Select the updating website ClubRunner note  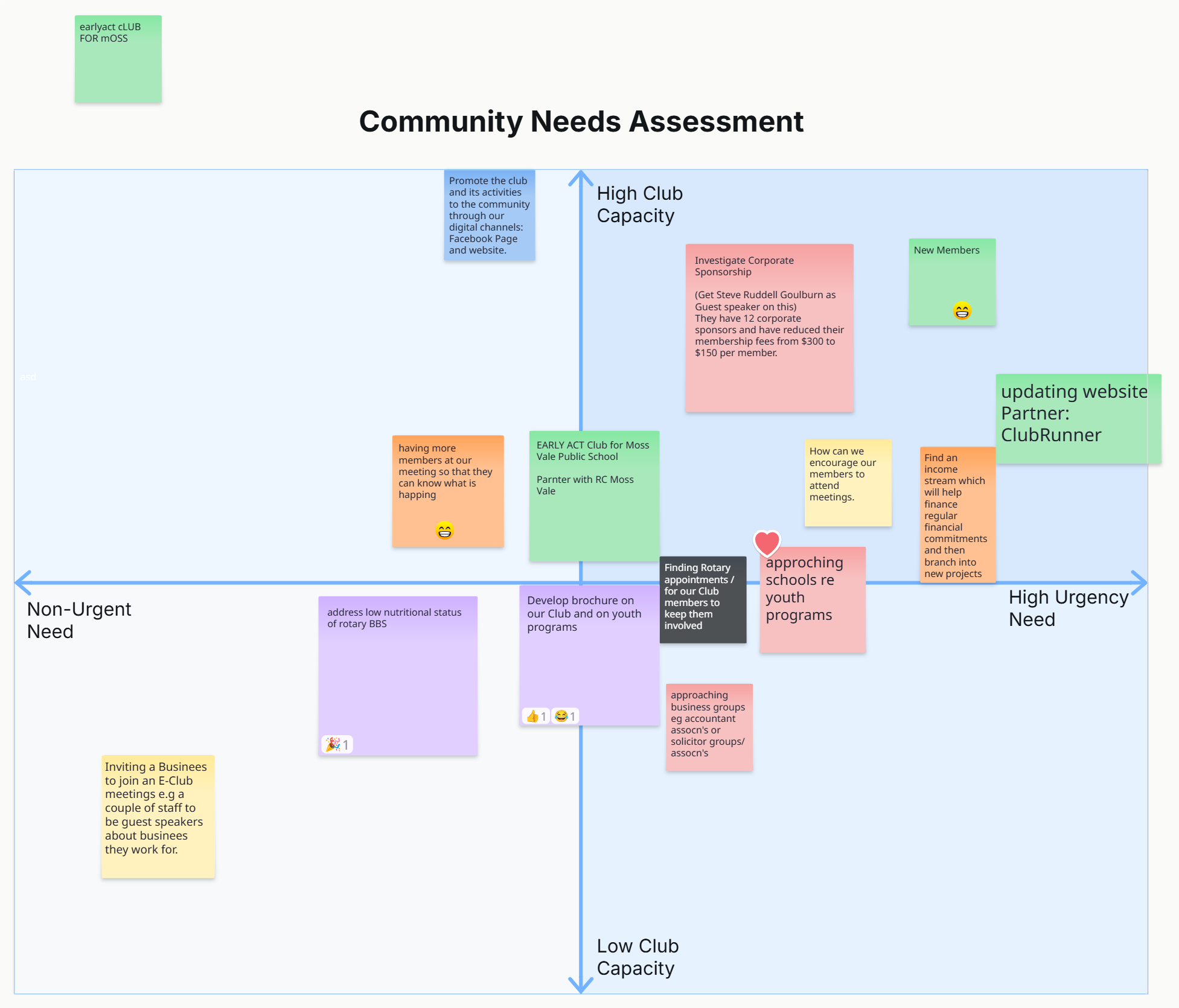(x=1078, y=419)
